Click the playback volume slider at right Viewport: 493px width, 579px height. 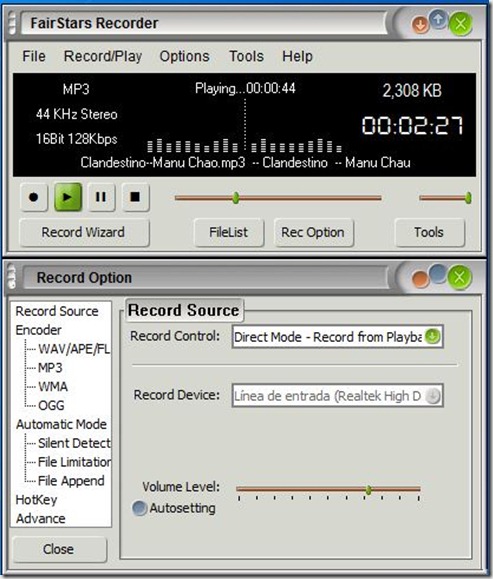point(445,198)
